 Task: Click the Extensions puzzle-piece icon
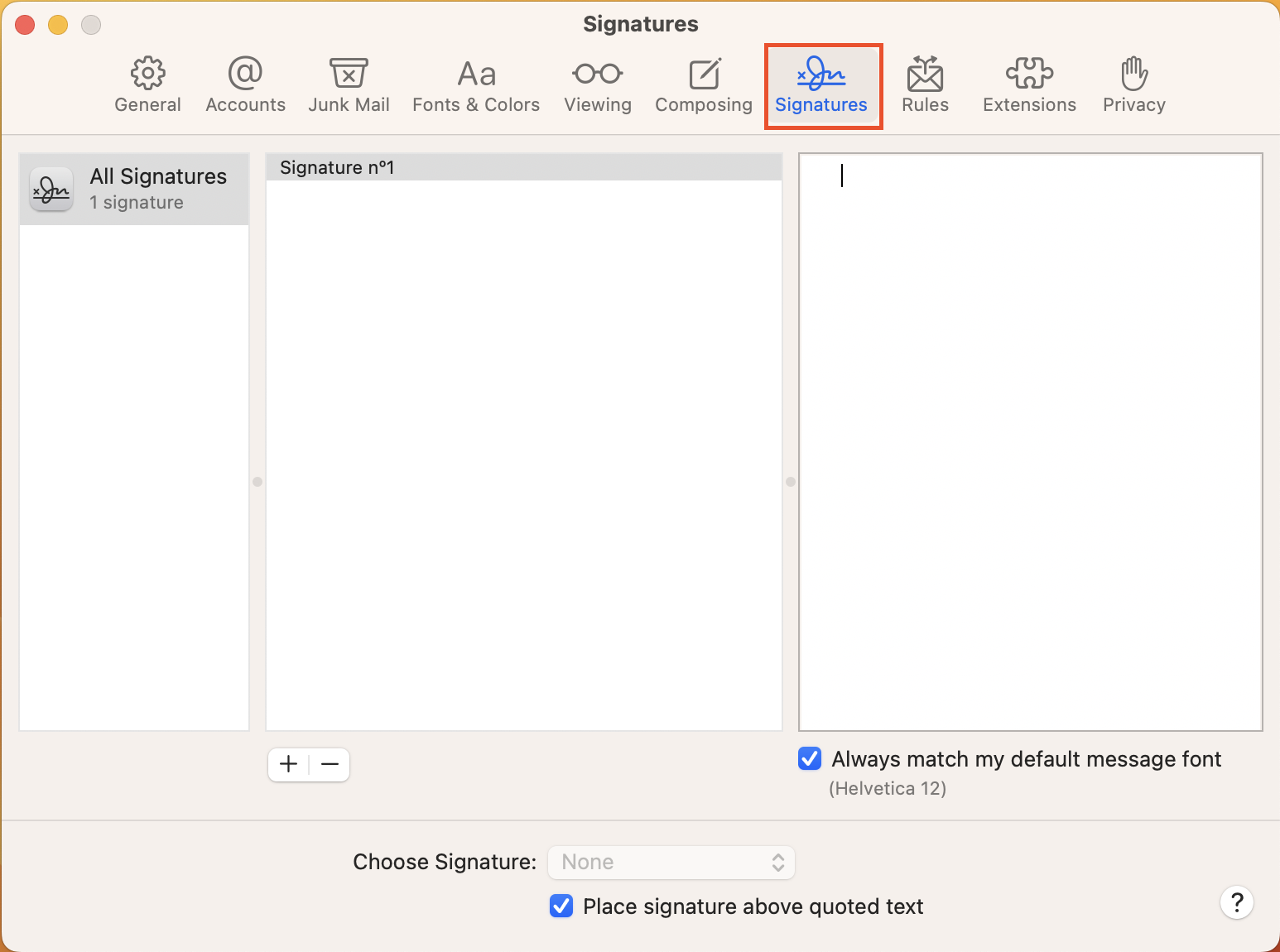pyautogui.click(x=1028, y=83)
